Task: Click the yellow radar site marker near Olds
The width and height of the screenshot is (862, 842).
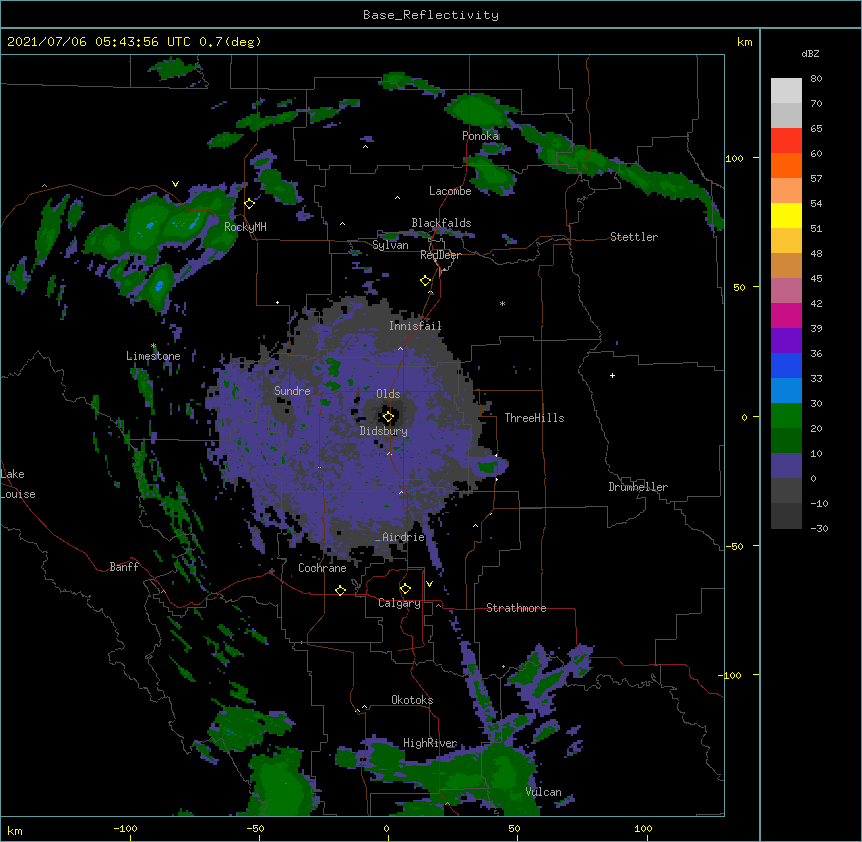Action: 388,416
